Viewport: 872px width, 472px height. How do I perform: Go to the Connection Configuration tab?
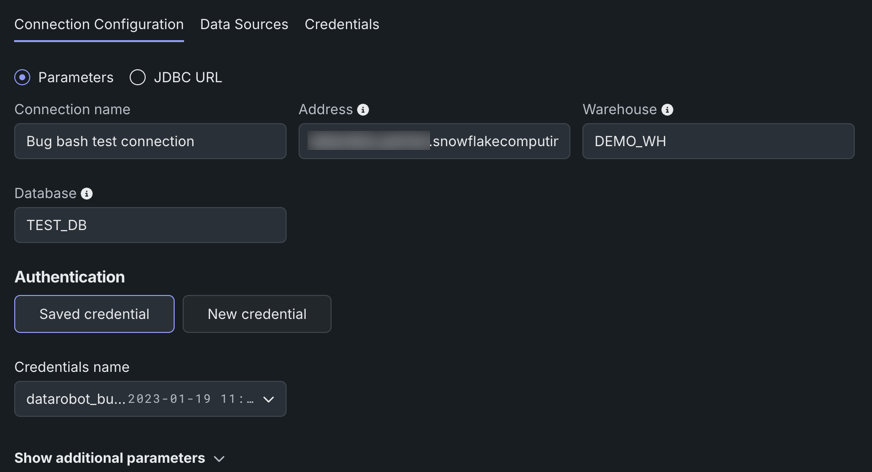point(99,24)
